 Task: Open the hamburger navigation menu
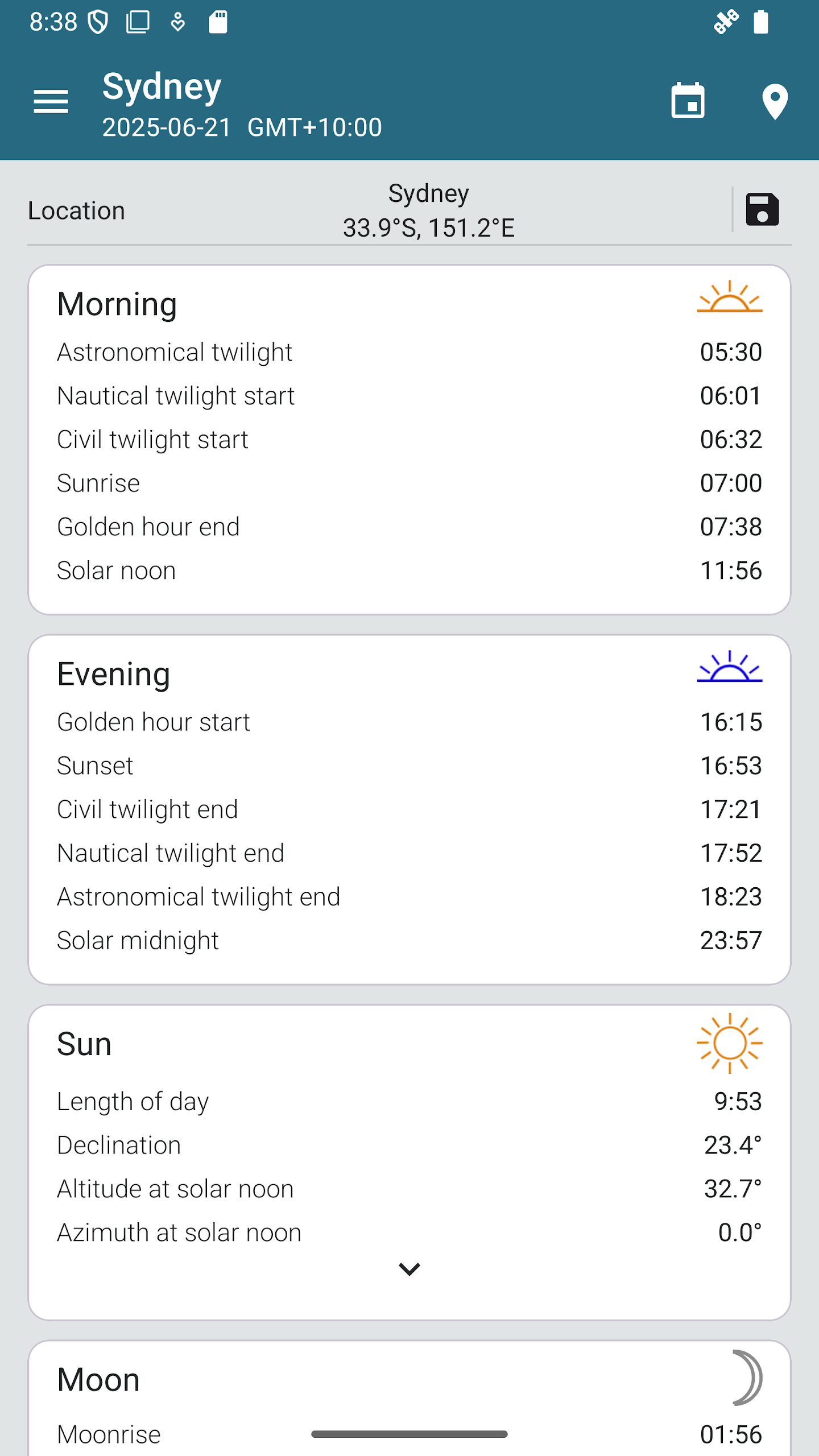pos(51,101)
